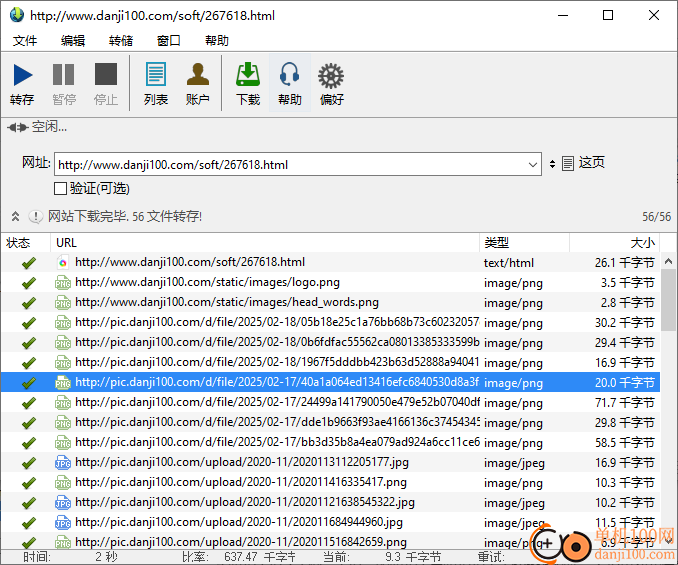Select the 20201151684265​9.png row
Image resolution: width=678 pixels, height=565 pixels.
[x=330, y=542]
